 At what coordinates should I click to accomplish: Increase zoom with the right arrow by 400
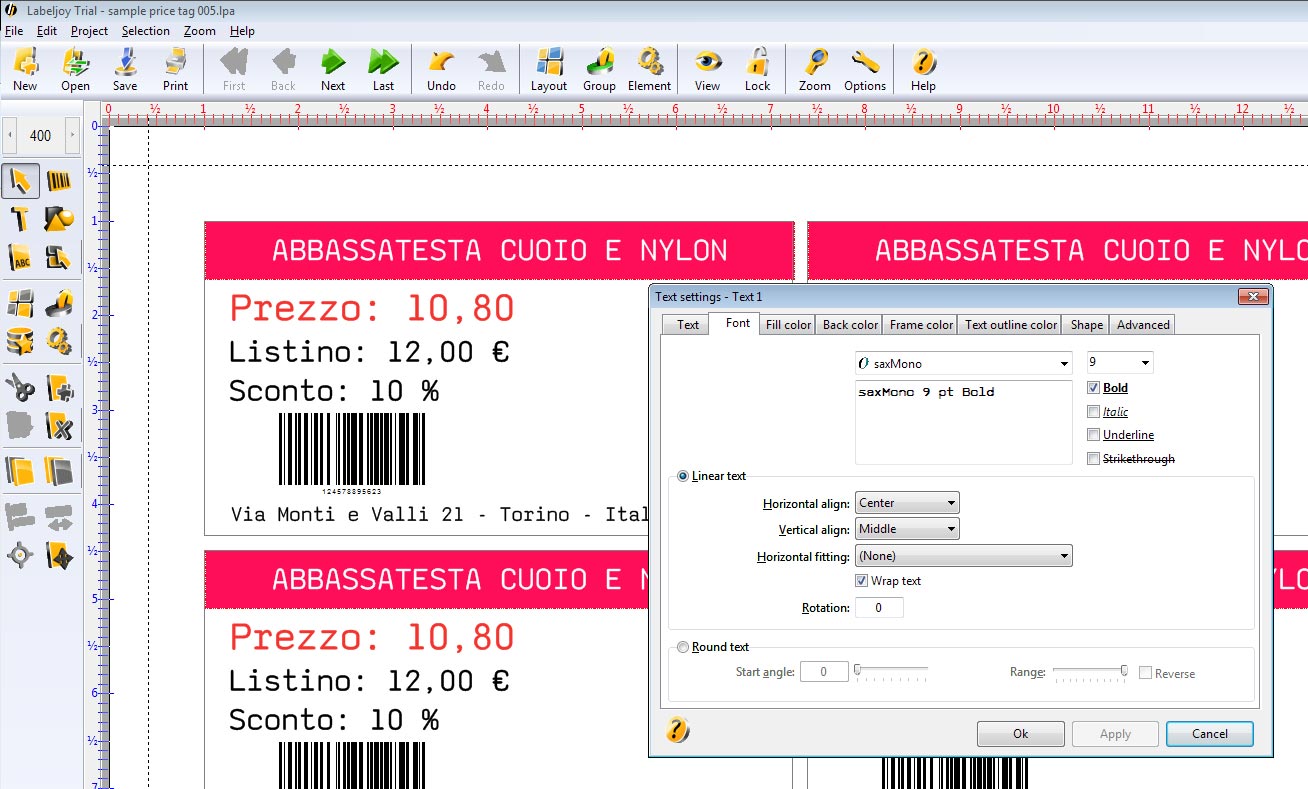[x=71, y=135]
